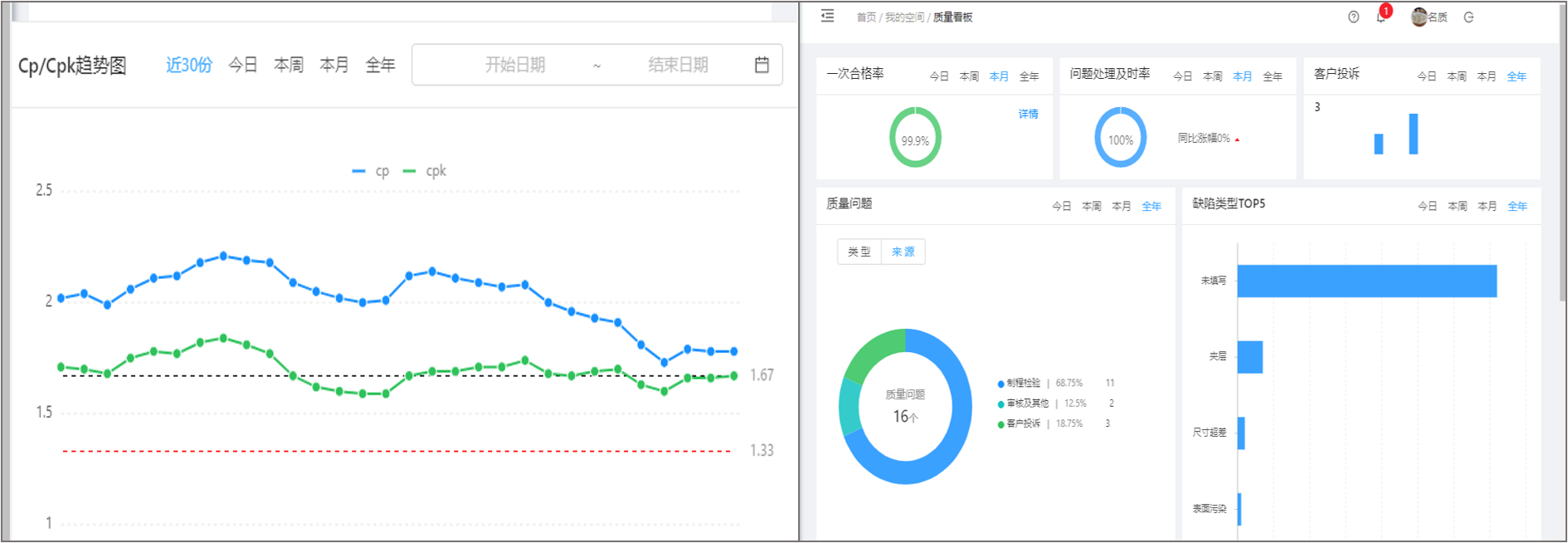1568x543 pixels.
Task: Collapse the sidebar using the menu-fold icon
Action: 827,17
